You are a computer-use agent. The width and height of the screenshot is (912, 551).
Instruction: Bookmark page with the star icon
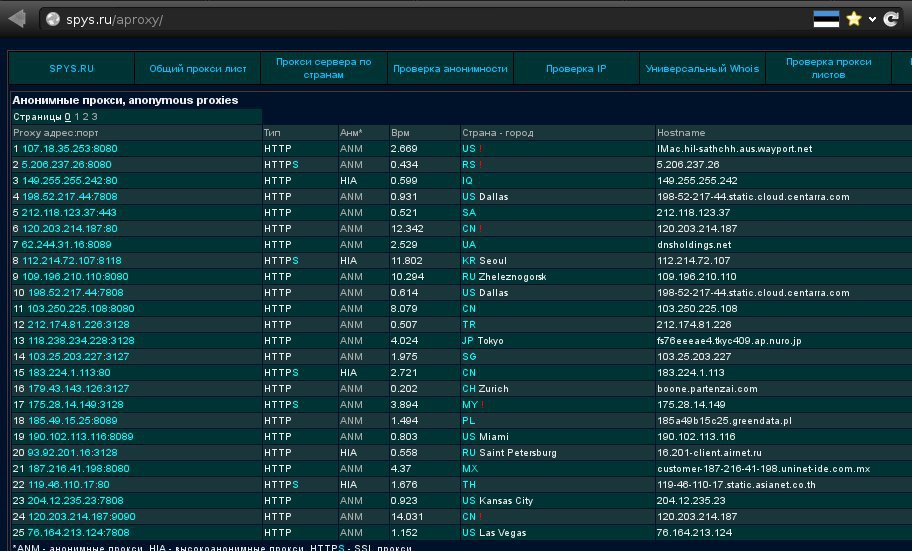[x=853, y=18]
